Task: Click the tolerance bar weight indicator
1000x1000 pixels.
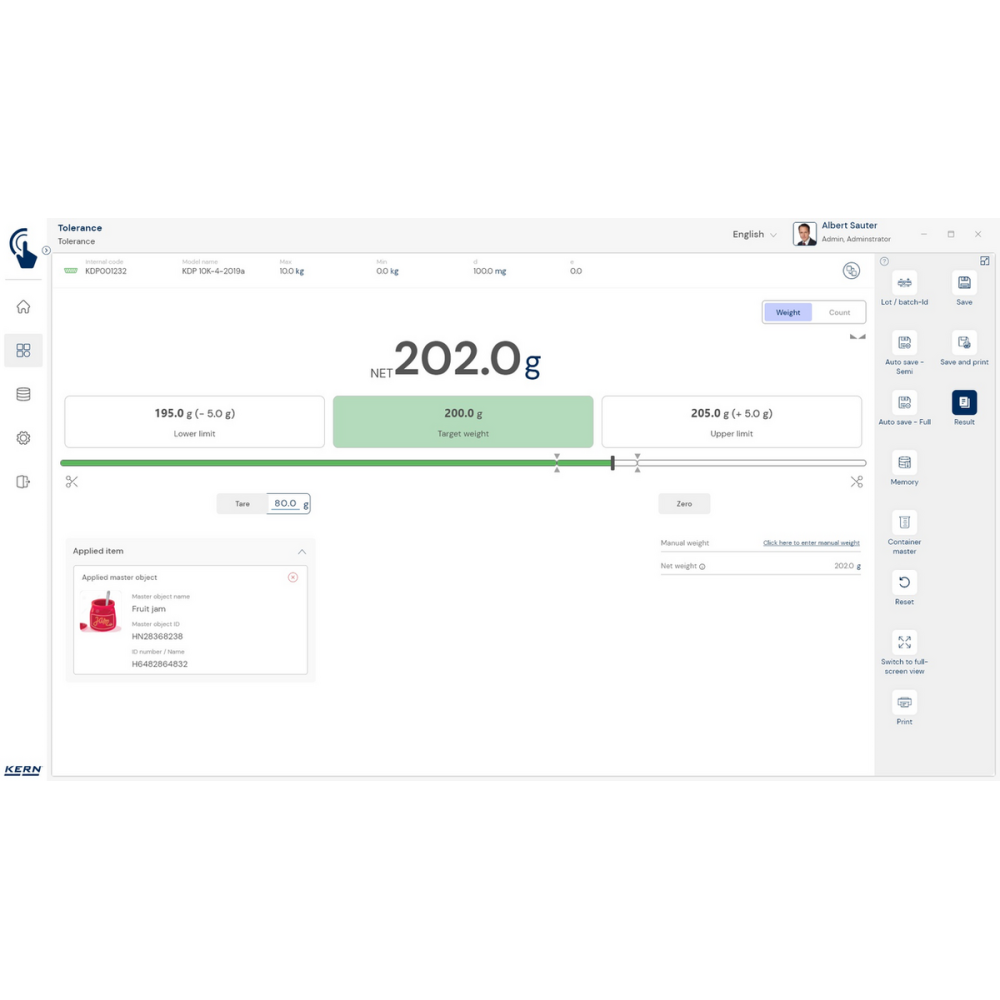Action: click(x=613, y=463)
